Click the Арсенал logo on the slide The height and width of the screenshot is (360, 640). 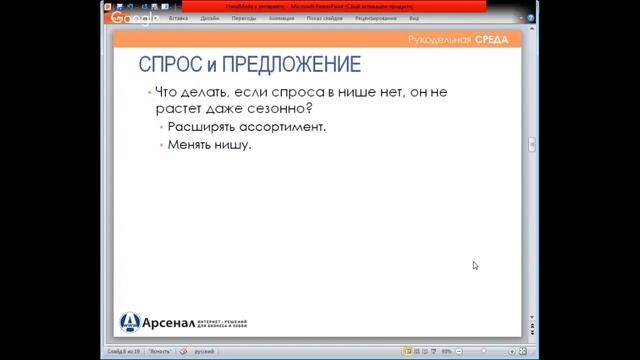tap(183, 322)
